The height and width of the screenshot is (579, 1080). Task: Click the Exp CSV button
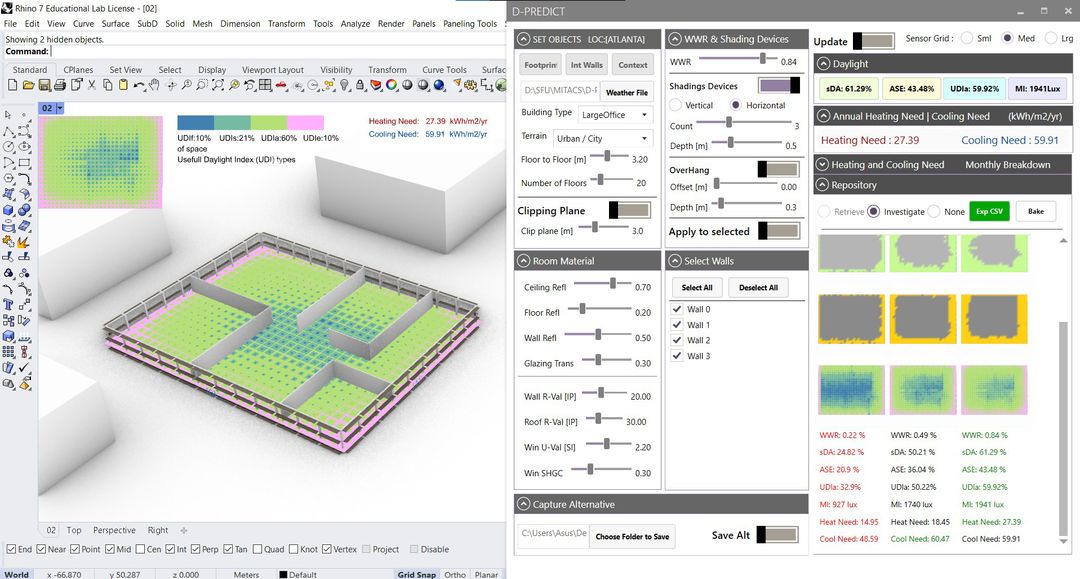(988, 212)
